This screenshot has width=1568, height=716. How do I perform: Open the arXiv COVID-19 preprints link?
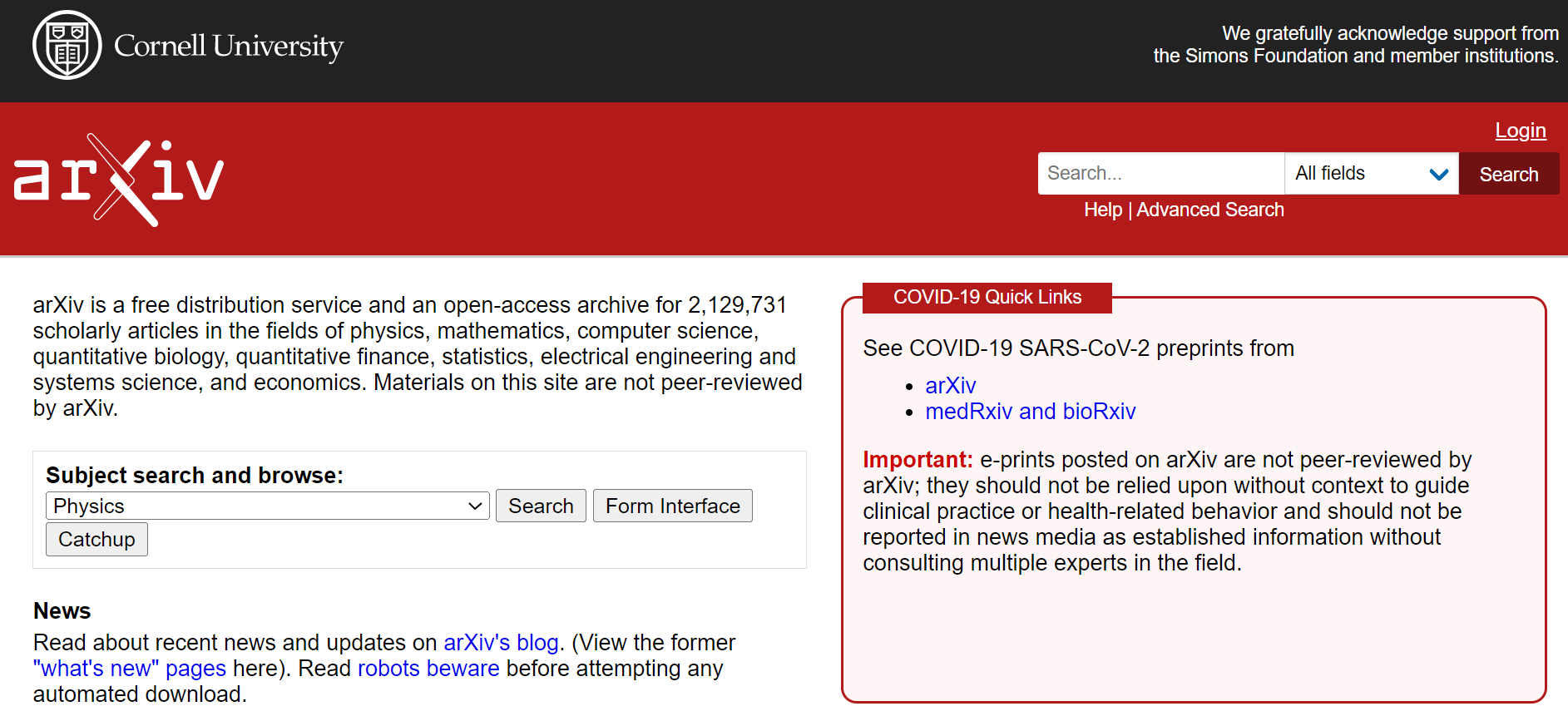951,386
